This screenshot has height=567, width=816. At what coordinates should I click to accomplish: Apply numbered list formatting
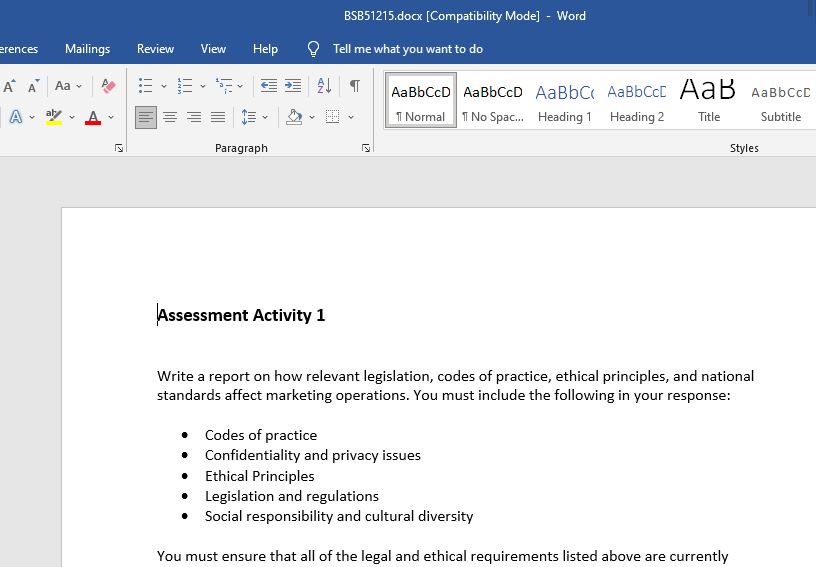coord(185,86)
